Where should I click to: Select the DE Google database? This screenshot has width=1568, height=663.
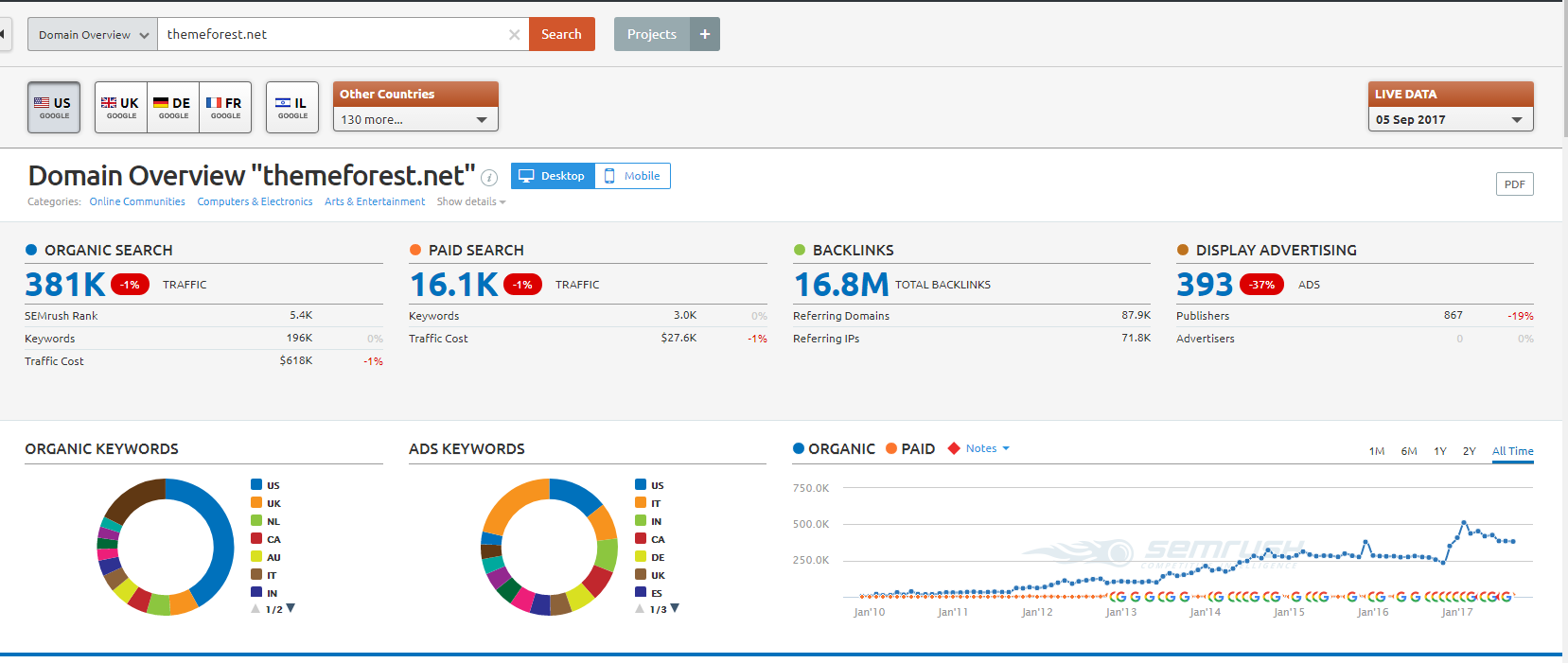[x=173, y=107]
